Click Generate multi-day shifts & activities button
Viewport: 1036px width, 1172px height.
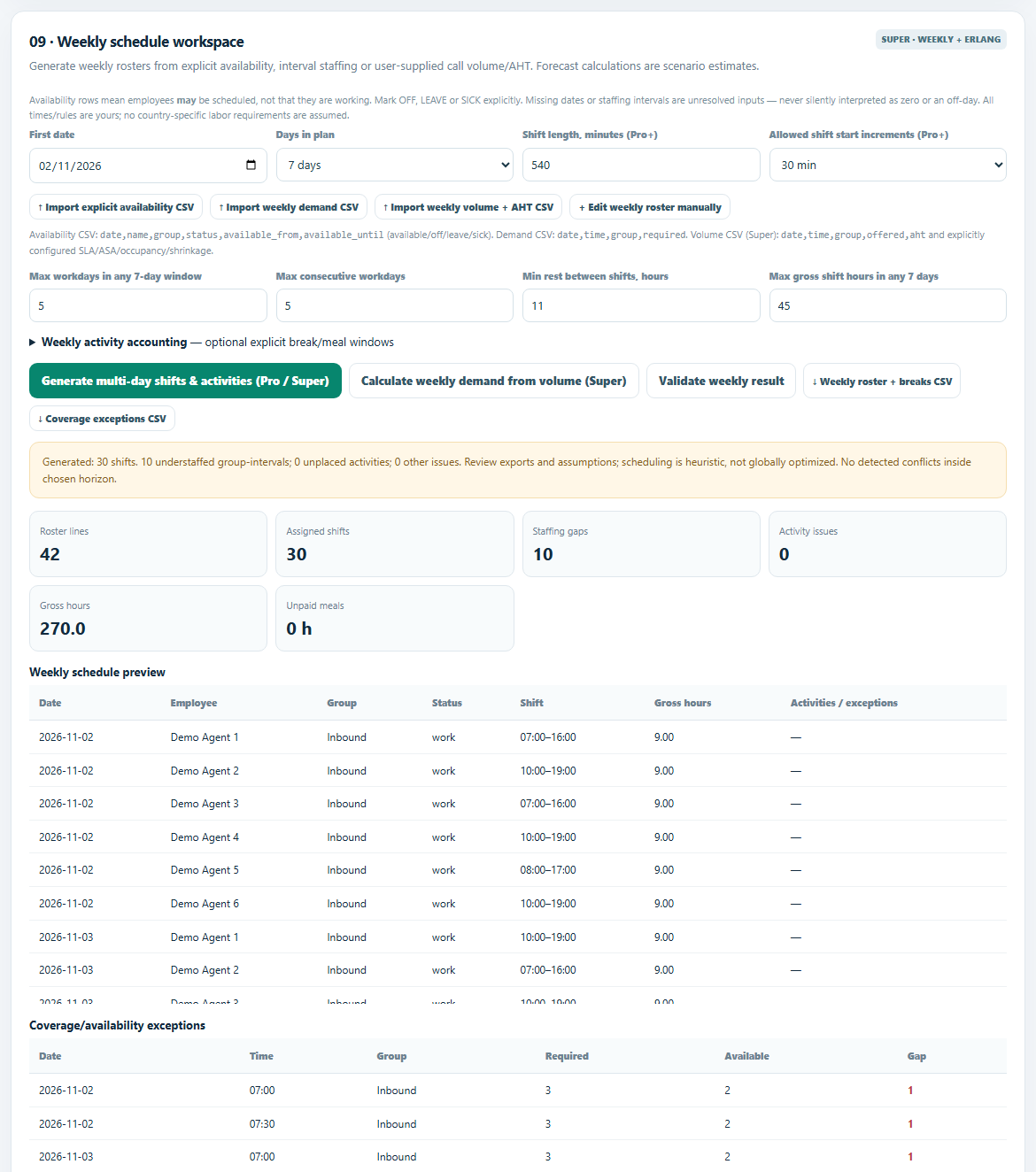click(x=185, y=381)
